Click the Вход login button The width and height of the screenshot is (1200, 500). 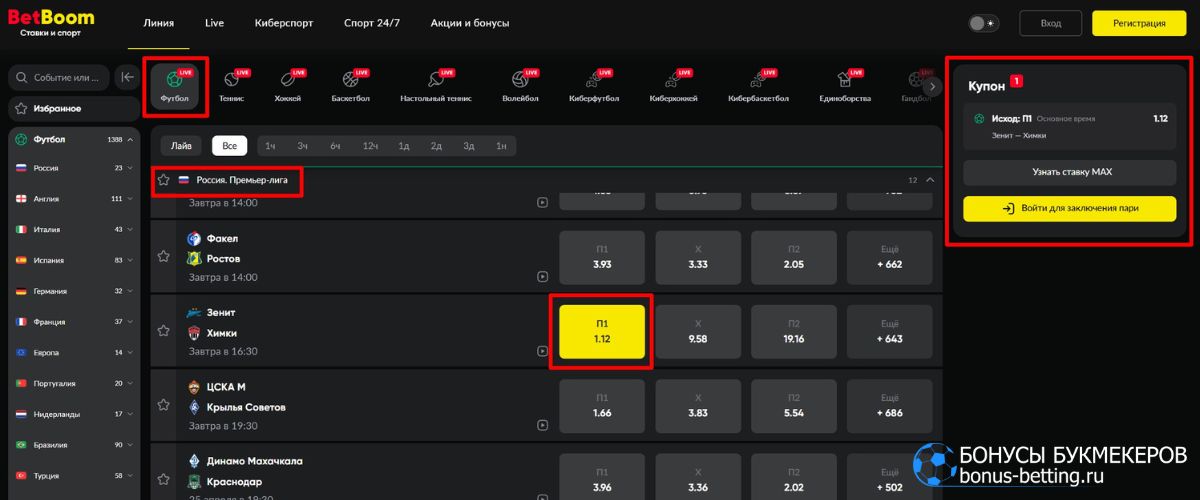pos(1051,23)
